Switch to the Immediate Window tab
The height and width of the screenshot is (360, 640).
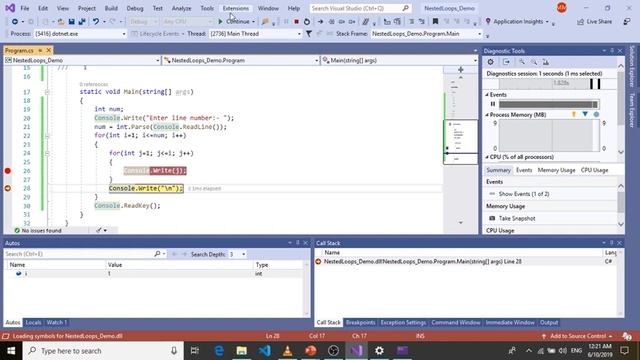coord(510,322)
